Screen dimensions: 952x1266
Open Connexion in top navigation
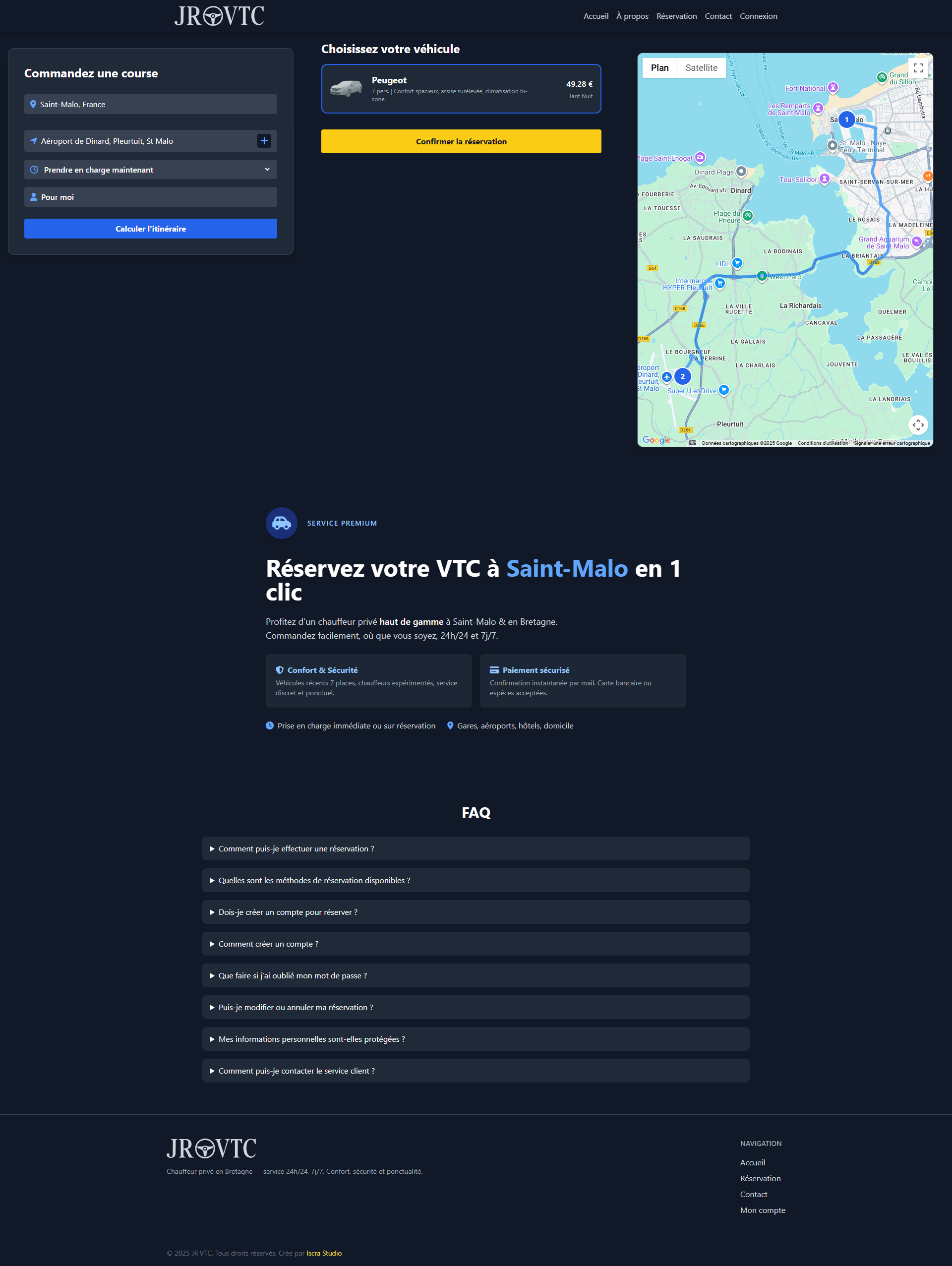click(758, 16)
